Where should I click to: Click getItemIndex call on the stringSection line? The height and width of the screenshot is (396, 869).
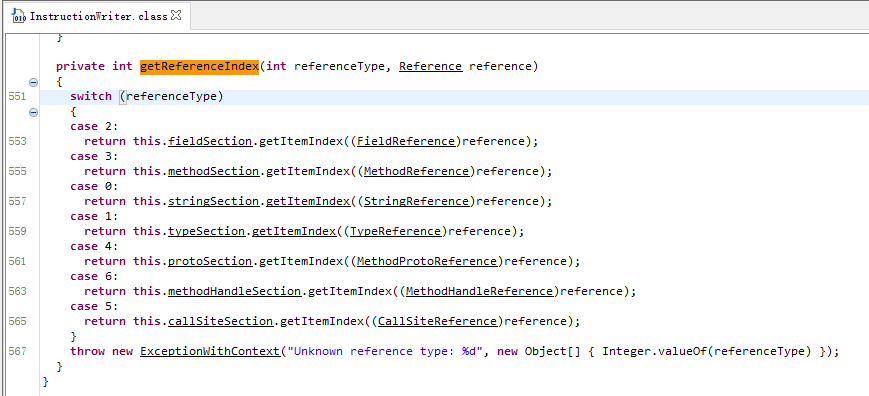pyautogui.click(x=308, y=201)
